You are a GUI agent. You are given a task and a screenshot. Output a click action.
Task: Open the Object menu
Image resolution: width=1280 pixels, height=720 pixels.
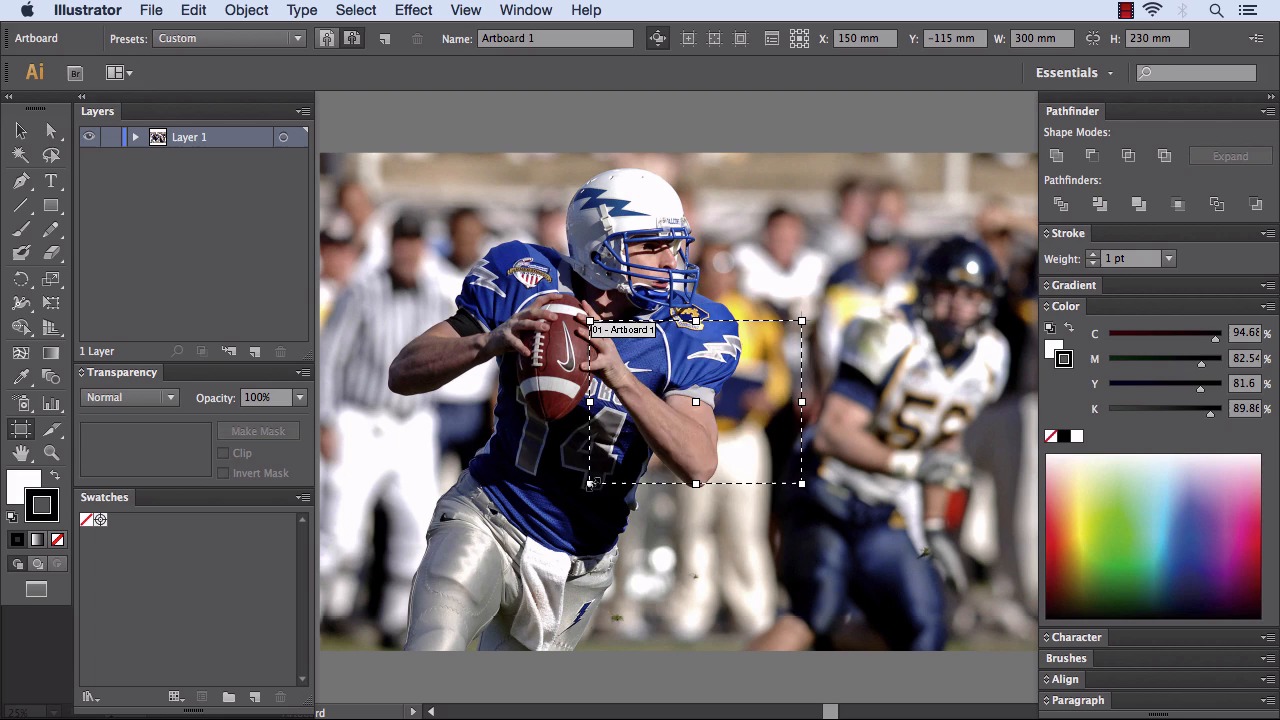point(246,10)
